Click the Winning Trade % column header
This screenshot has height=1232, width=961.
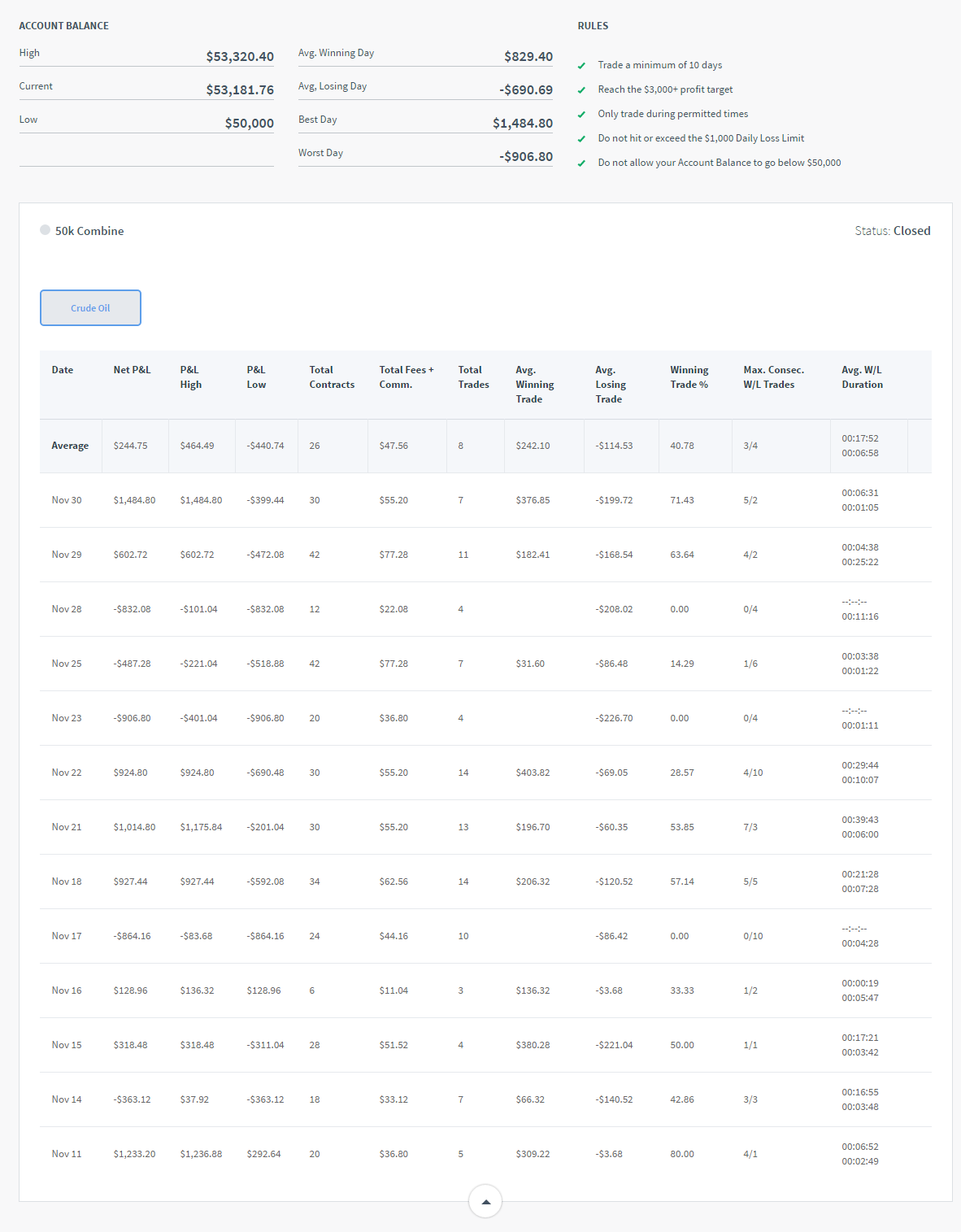(689, 377)
